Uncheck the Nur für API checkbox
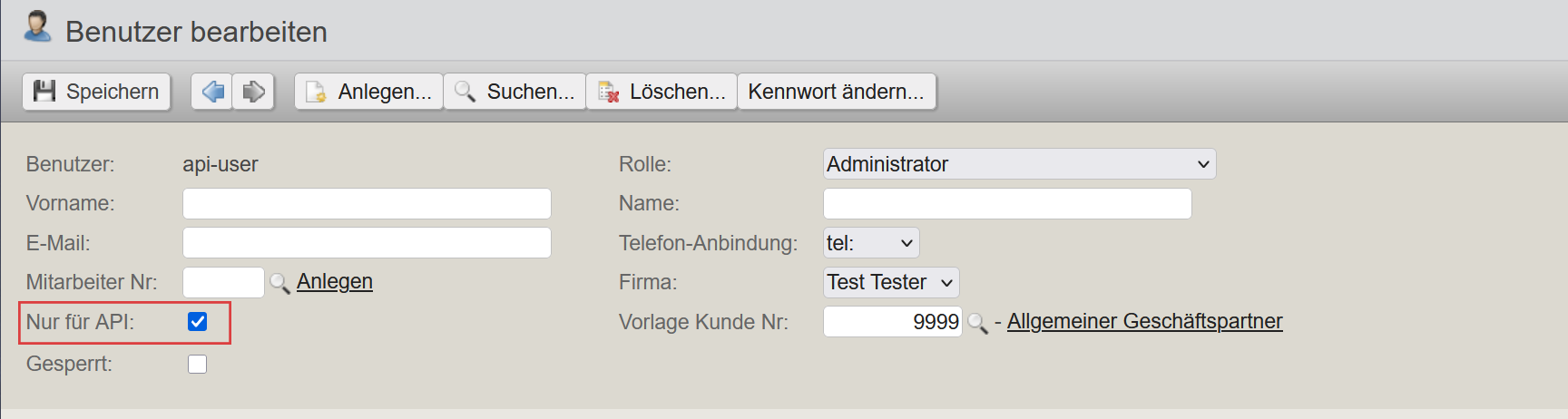Screen dimensions: 1568x419 (197, 322)
